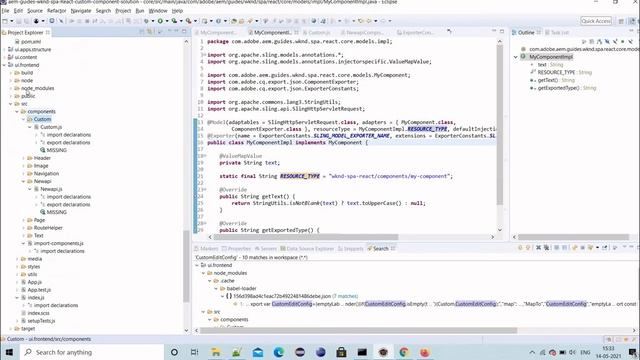Click the New file toolbar icon

click(x=5, y=21)
